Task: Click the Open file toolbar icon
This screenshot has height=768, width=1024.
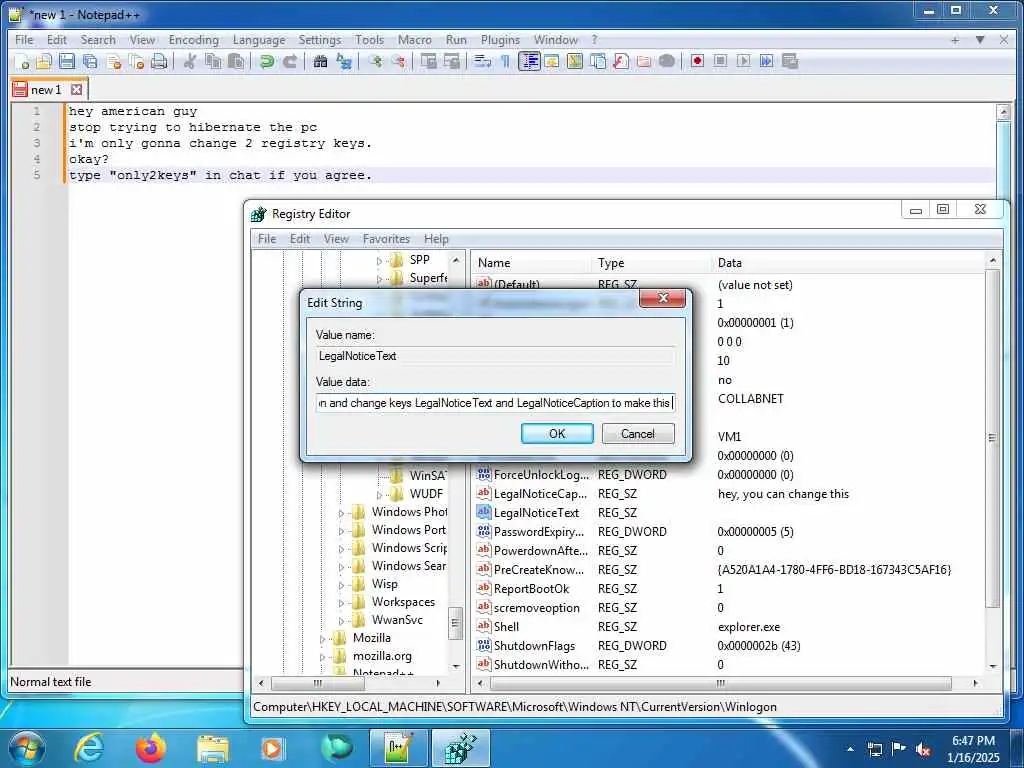Action: (x=44, y=61)
